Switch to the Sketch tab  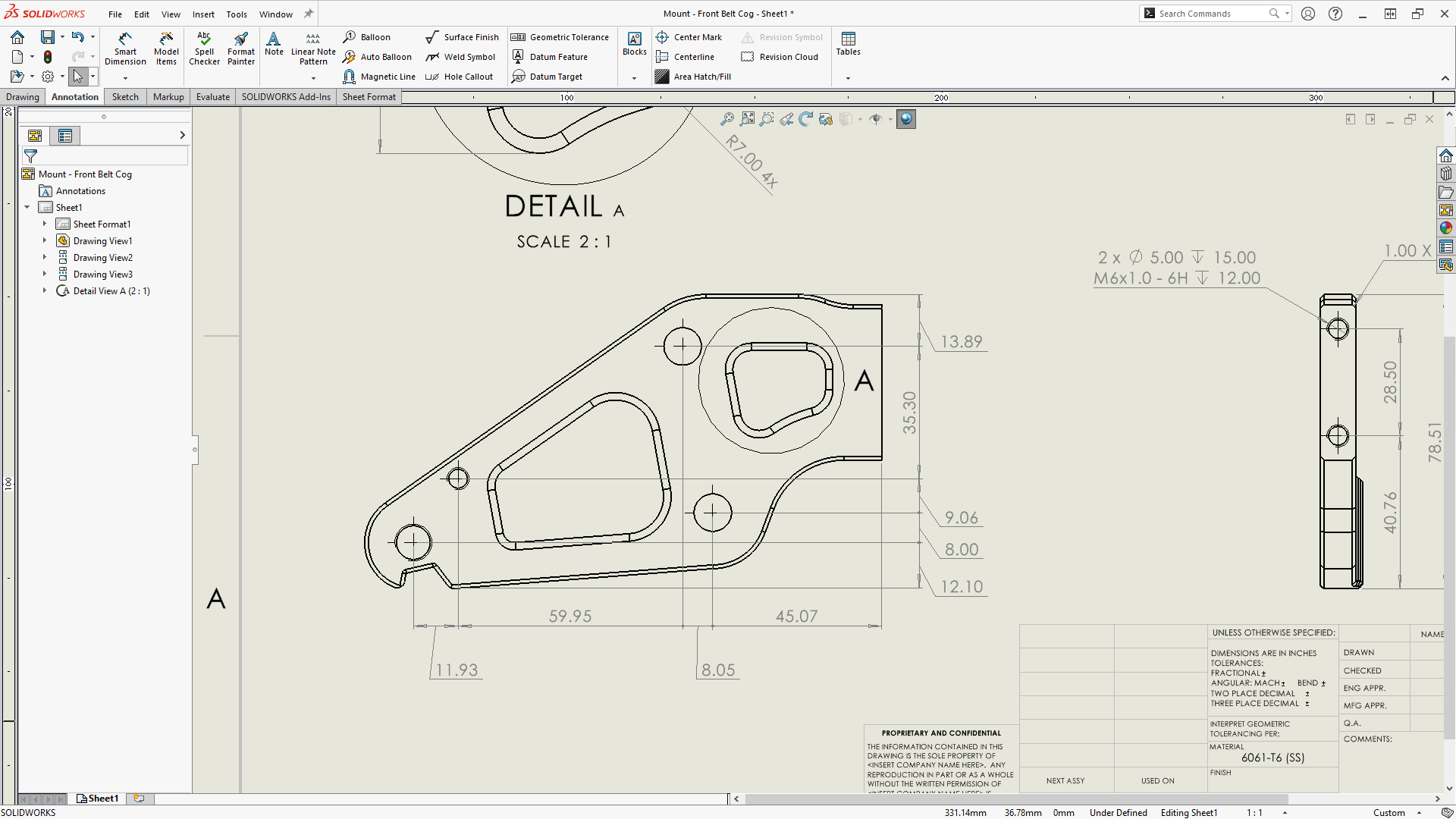click(x=124, y=96)
